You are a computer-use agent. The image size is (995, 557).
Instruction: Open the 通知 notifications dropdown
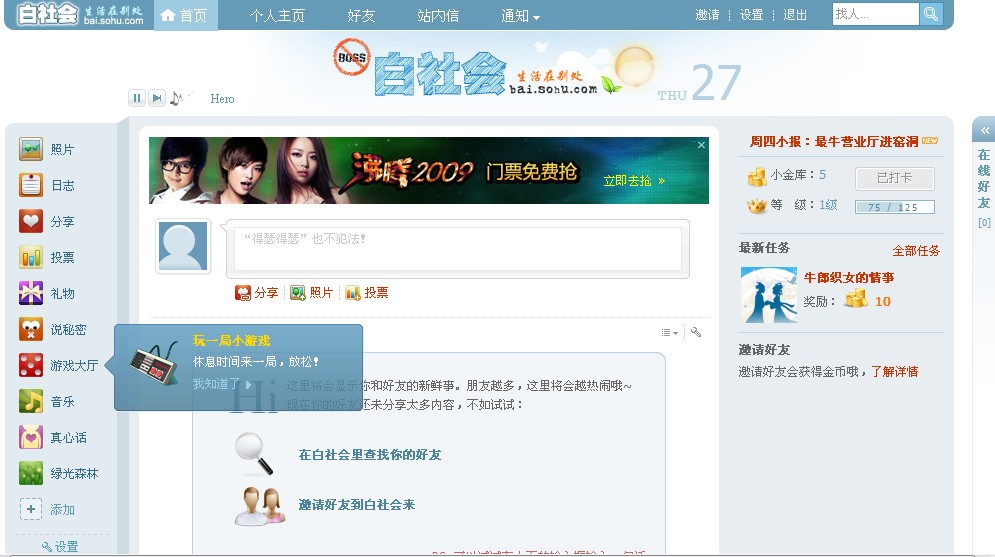click(x=520, y=15)
